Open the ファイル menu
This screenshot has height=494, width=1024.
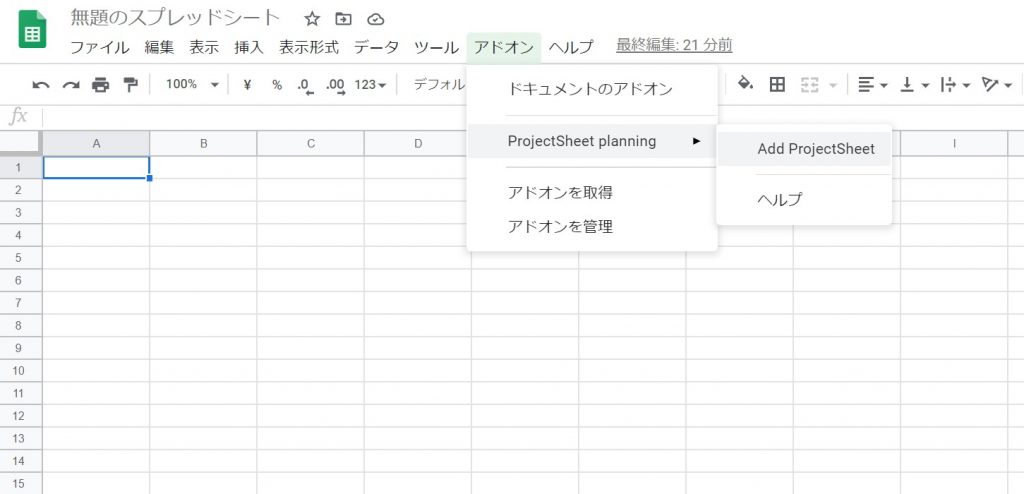point(99,47)
